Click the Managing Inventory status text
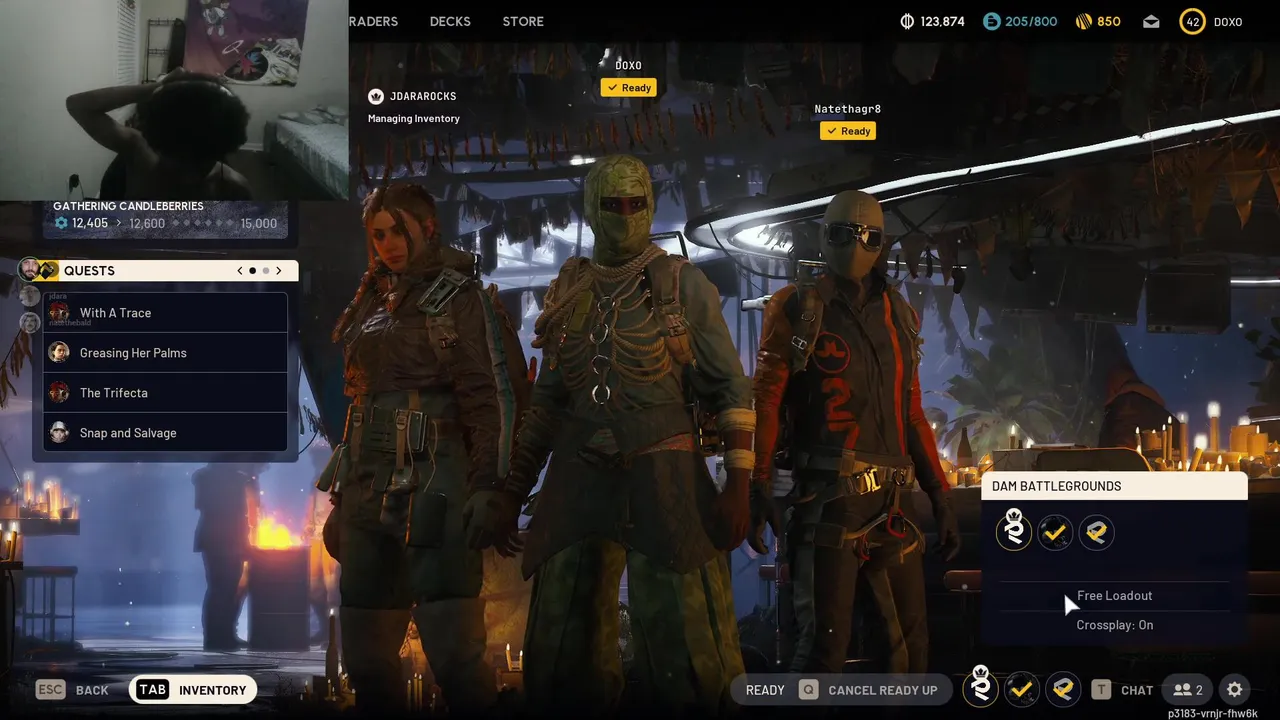This screenshot has width=1280, height=720. [414, 118]
